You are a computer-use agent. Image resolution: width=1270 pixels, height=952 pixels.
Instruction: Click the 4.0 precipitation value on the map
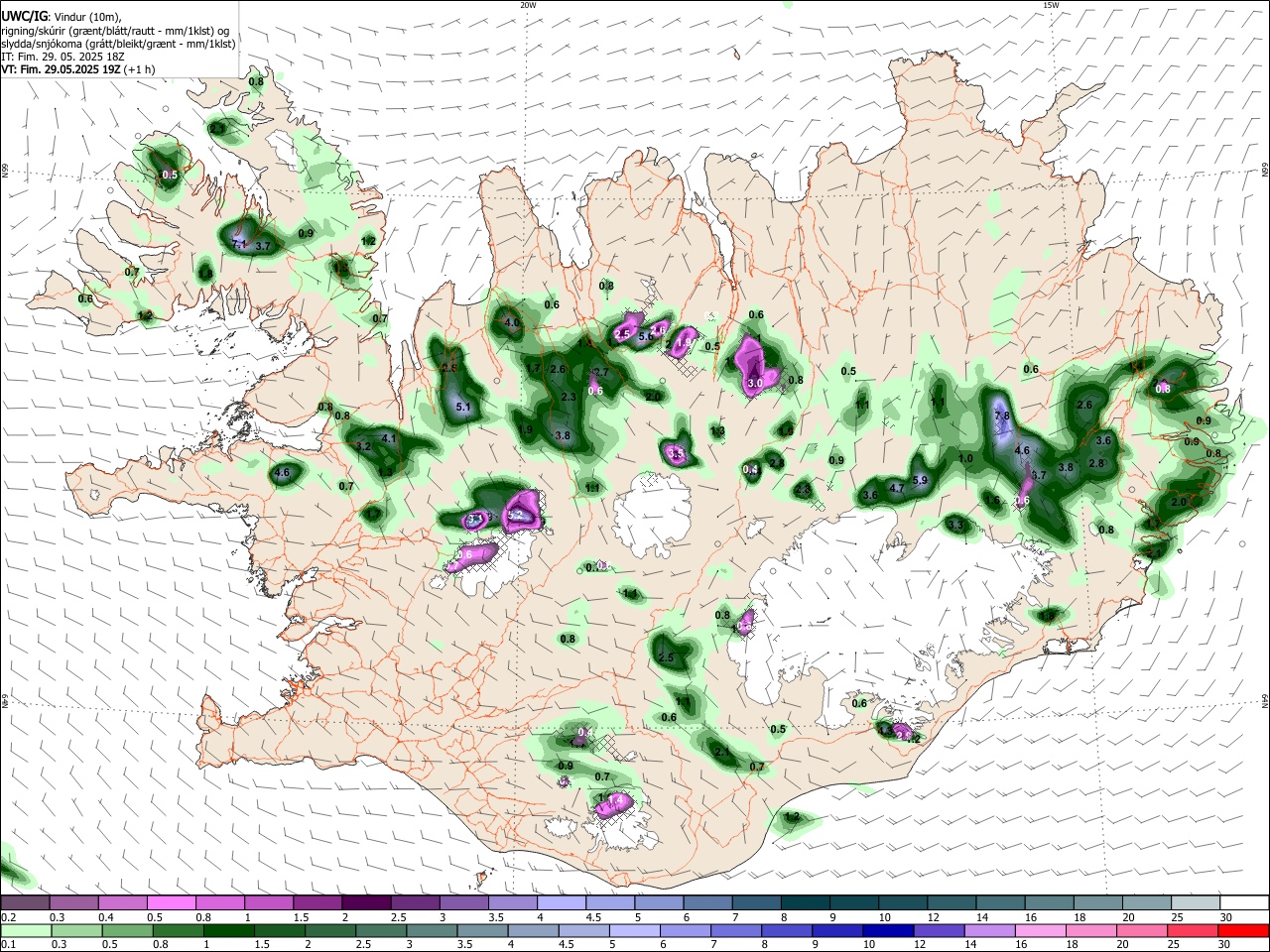[512, 323]
